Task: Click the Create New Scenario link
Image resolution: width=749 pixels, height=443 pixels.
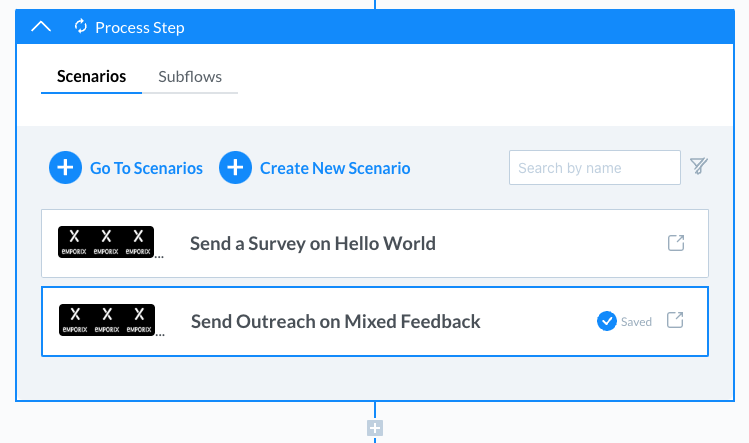Action: click(335, 168)
